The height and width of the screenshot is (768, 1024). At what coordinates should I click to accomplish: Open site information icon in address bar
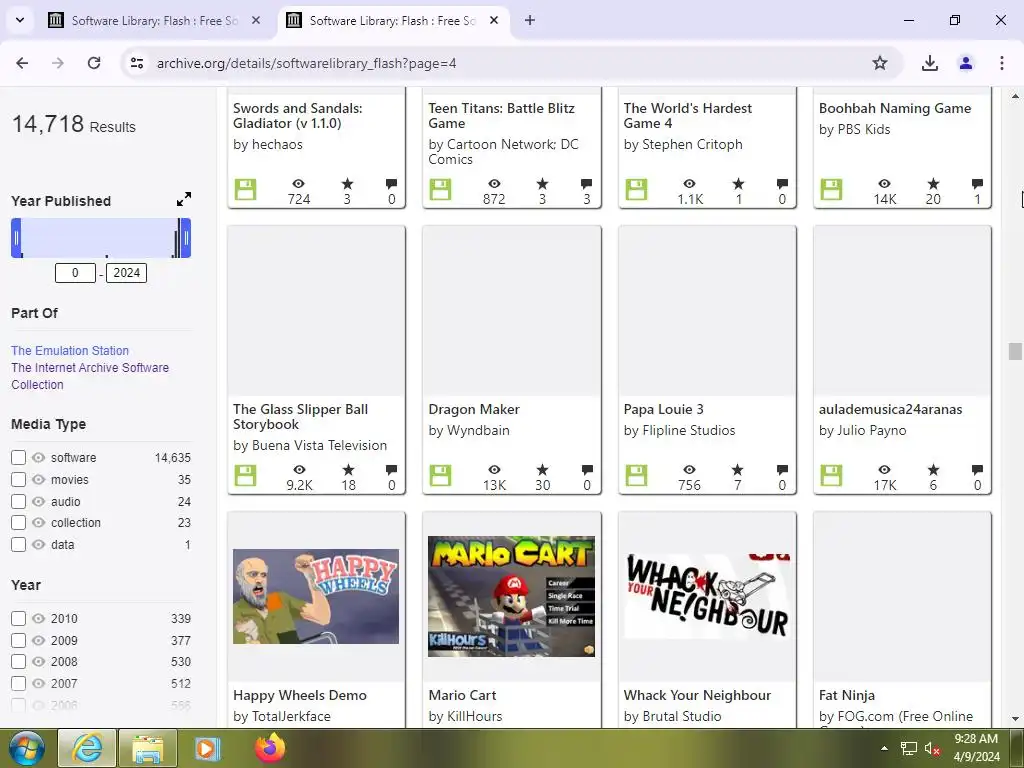pyautogui.click(x=136, y=63)
